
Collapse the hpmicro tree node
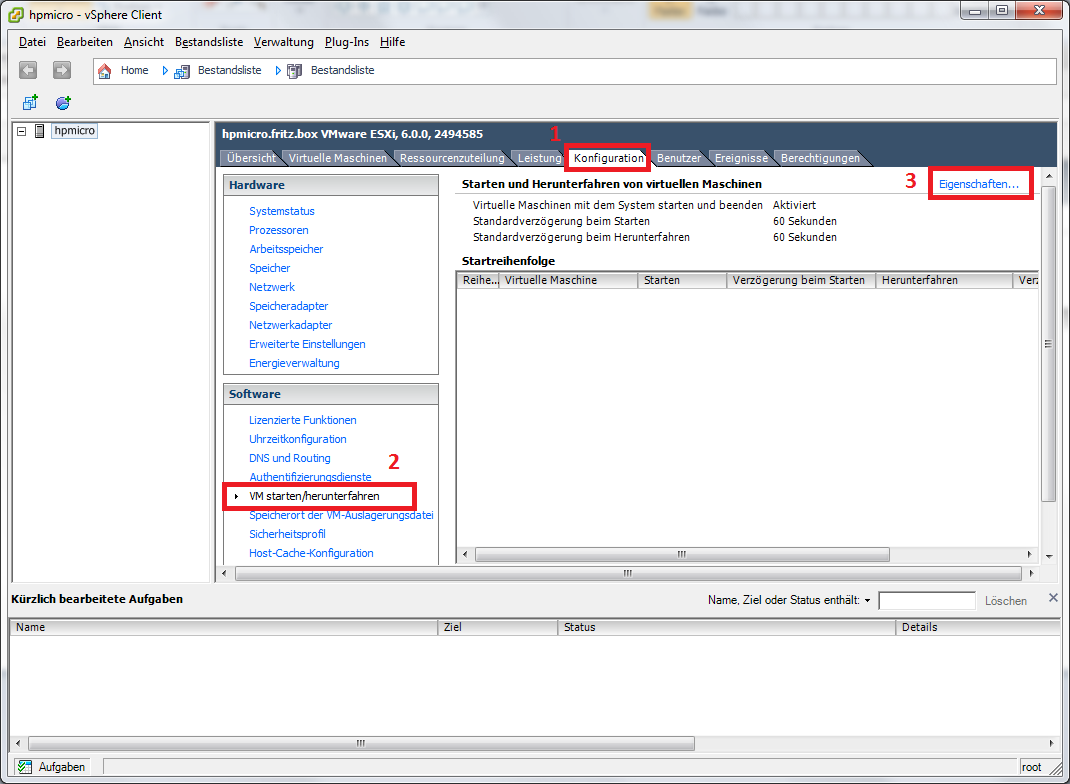click(x=22, y=131)
